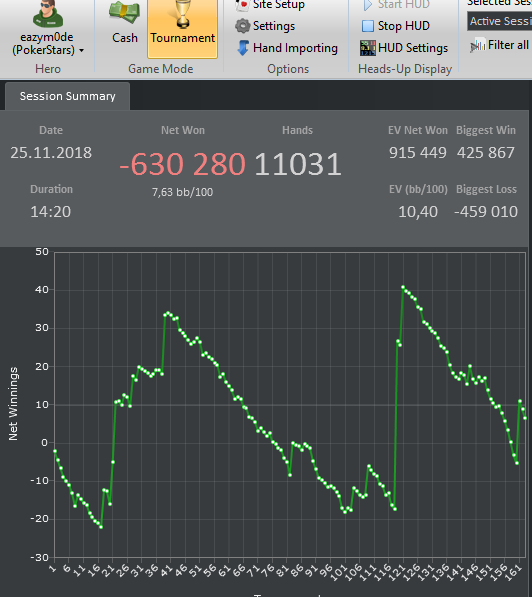Open the hero dropdown arrow next to PokerStars
This screenshot has width=532, height=597.
(x=81, y=51)
